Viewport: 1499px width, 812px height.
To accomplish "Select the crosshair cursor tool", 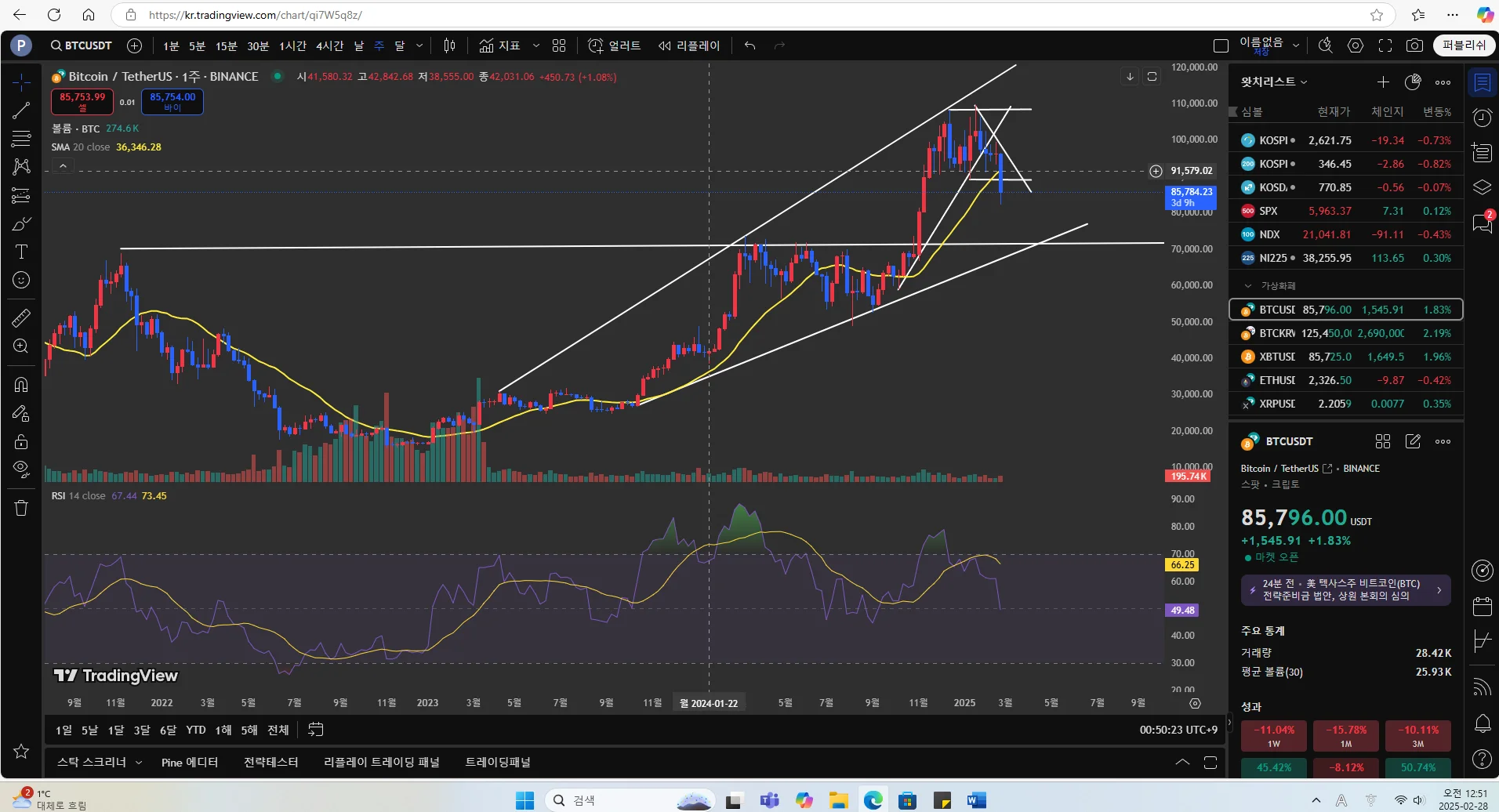I will 21,82.
